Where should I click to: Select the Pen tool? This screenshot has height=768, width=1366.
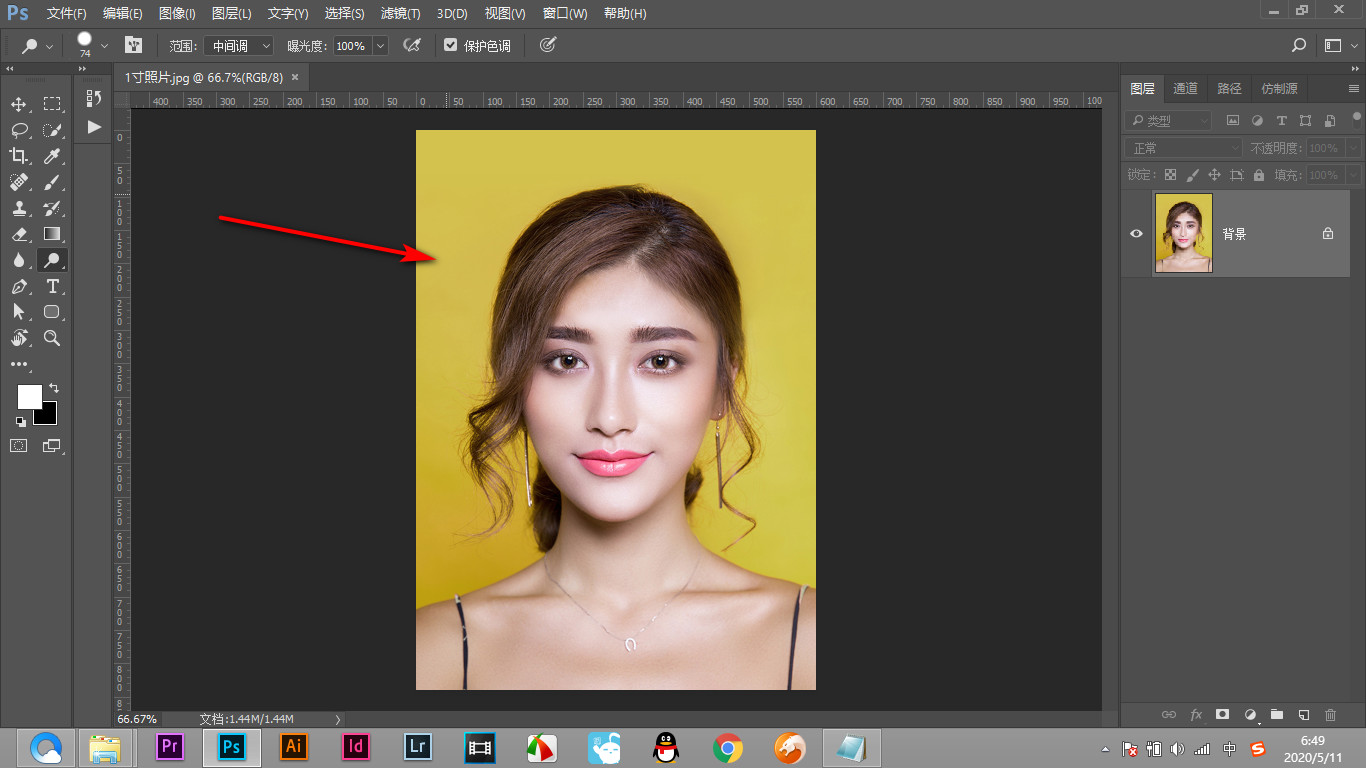click(x=19, y=287)
